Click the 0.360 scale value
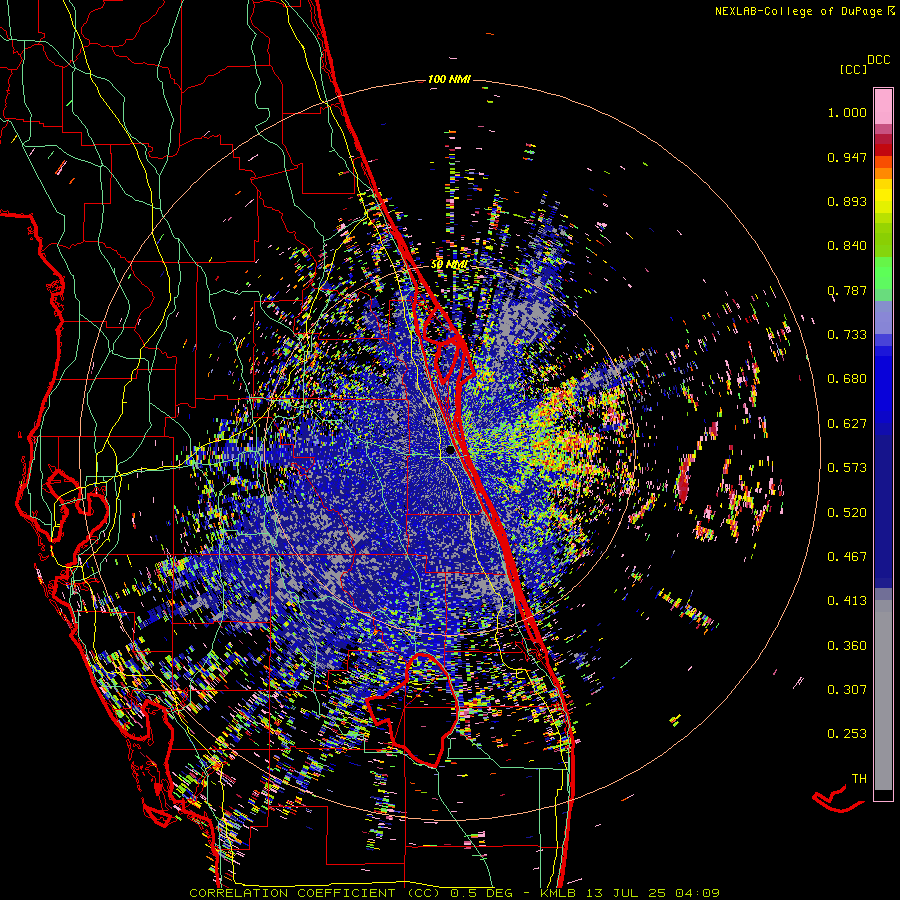The image size is (900, 900). [847, 646]
